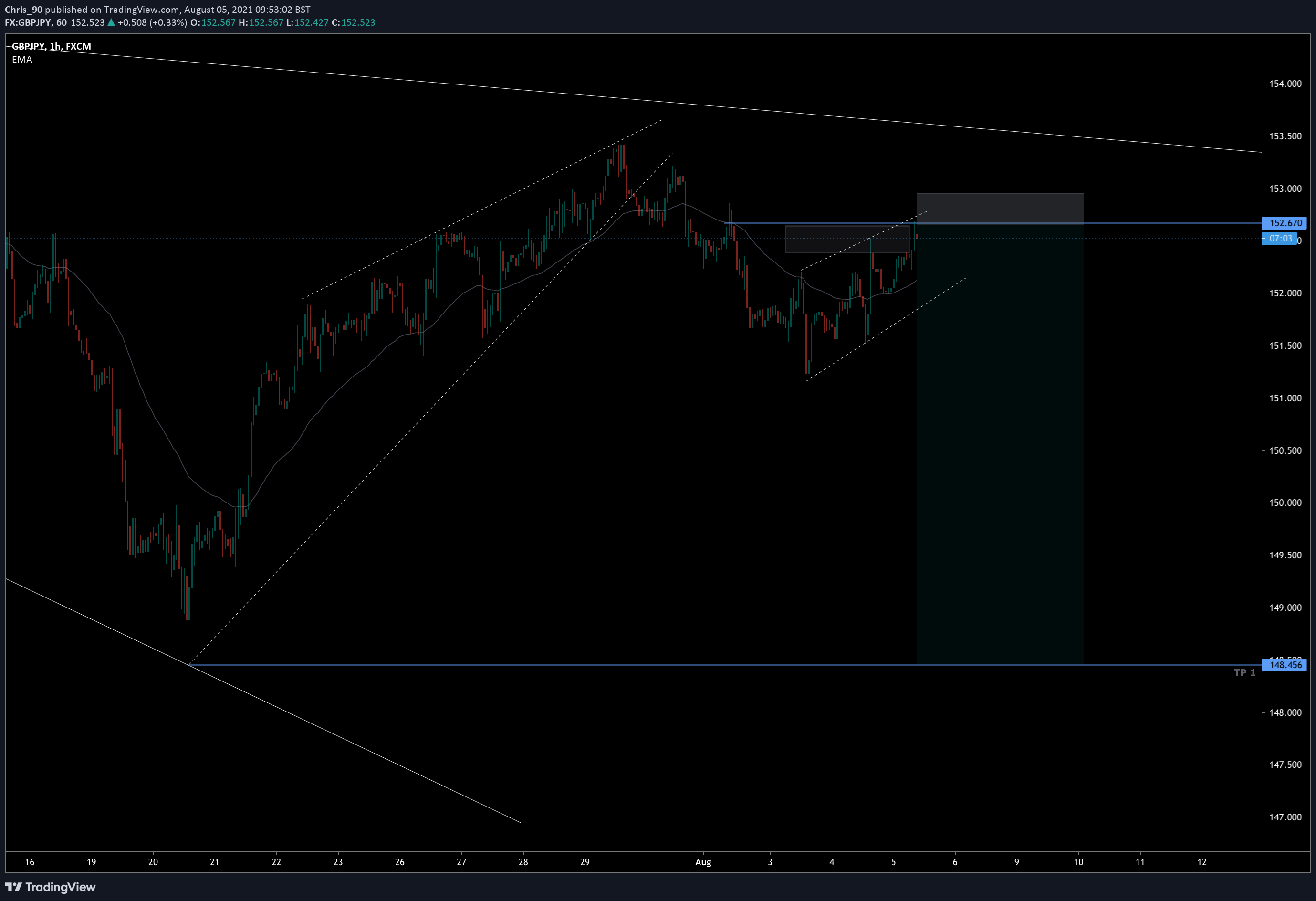Select the small grey rectangle below 152.670 line
This screenshot has height=901, width=1316.
[x=848, y=240]
